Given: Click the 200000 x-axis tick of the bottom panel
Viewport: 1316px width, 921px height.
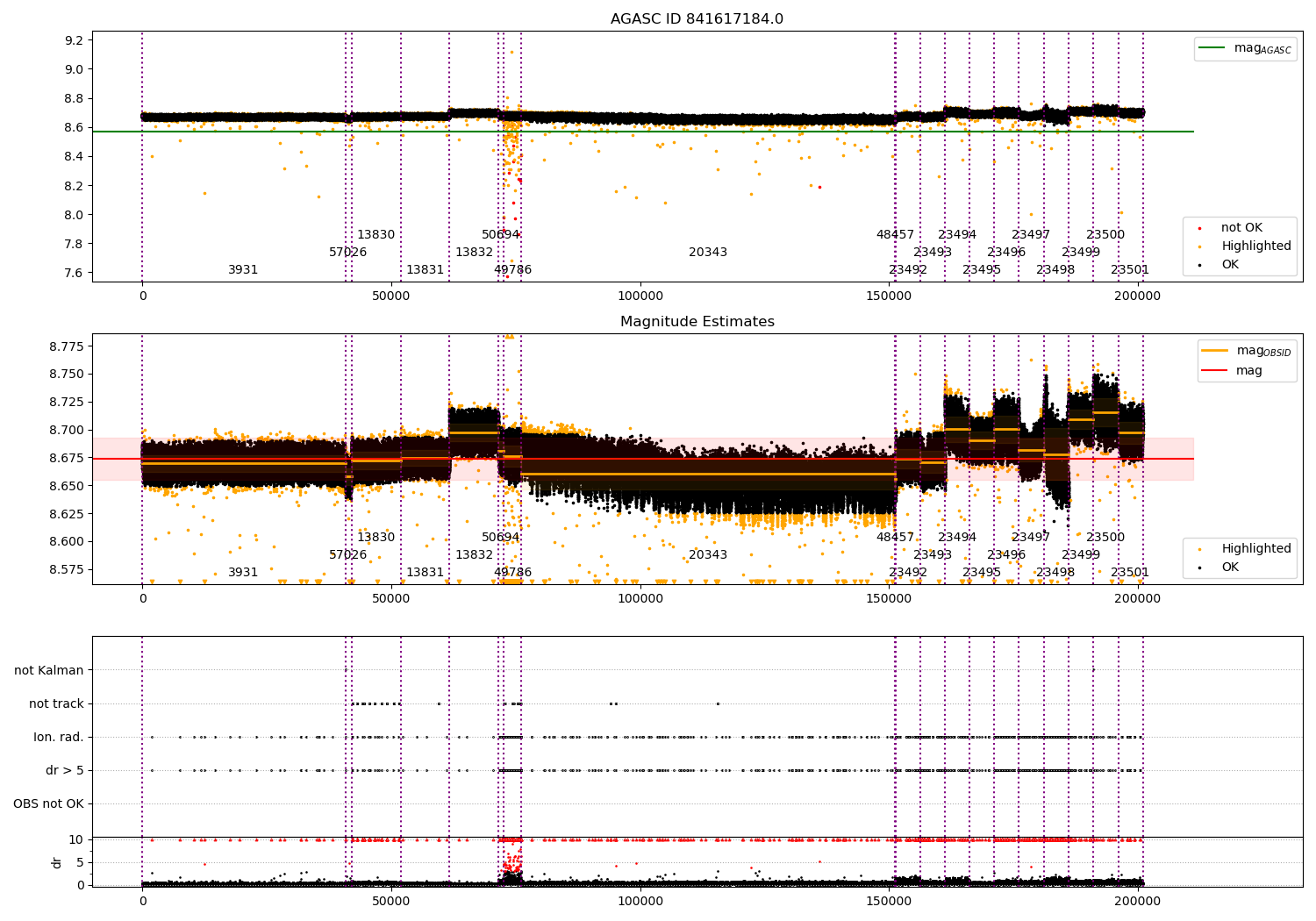Looking at the screenshot, I should (1139, 902).
